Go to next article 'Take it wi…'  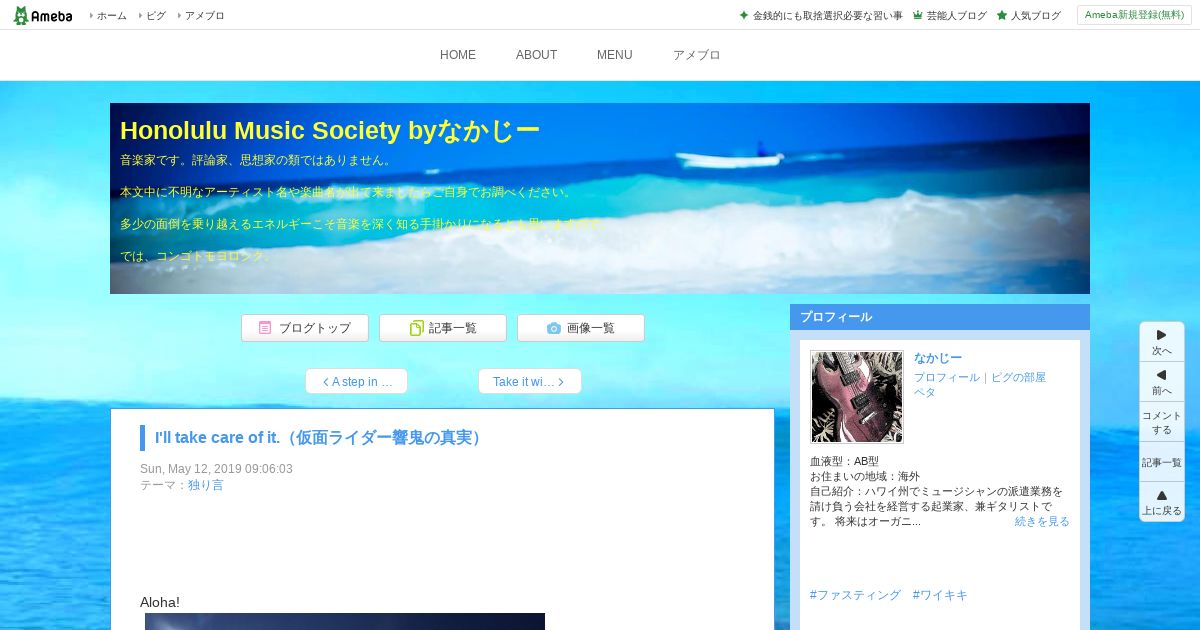[x=529, y=381]
